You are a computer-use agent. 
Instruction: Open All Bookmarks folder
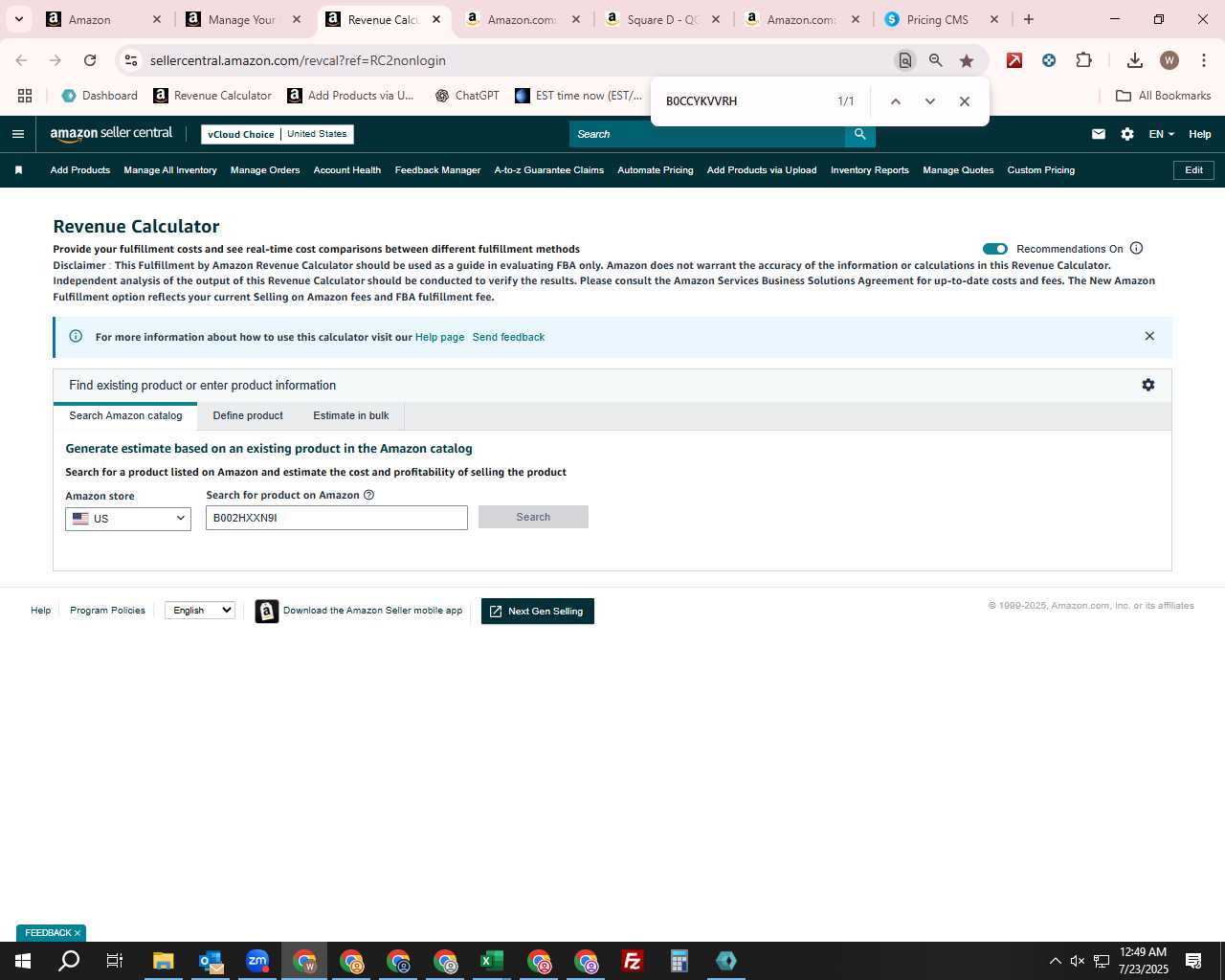point(1164,96)
